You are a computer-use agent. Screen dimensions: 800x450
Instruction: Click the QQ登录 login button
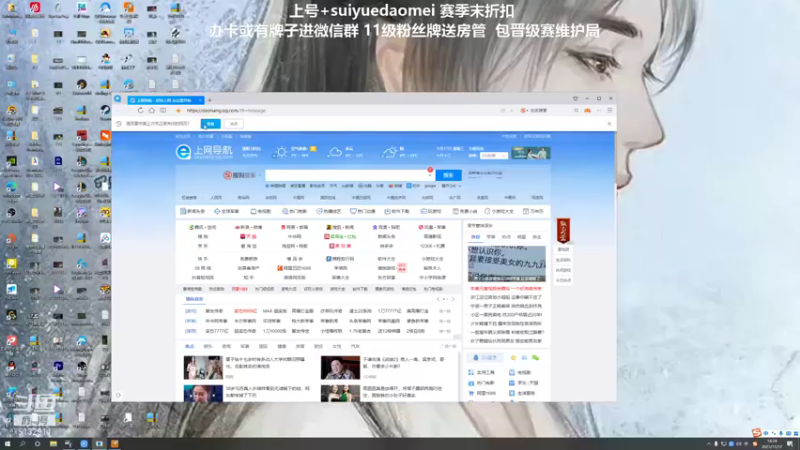(x=485, y=358)
